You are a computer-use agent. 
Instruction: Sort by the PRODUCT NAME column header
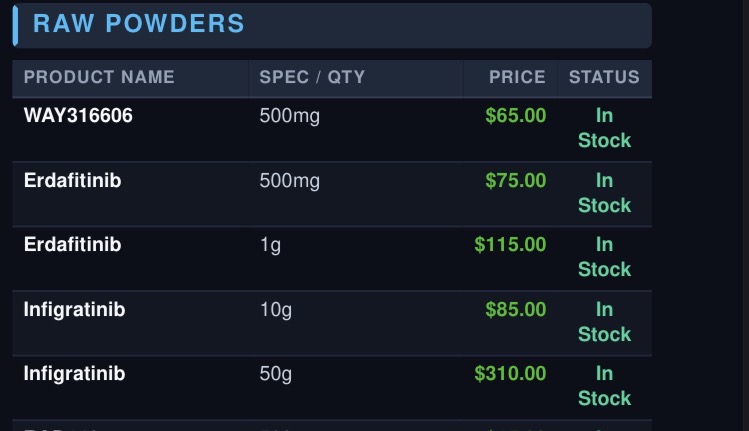pyautogui.click(x=99, y=77)
